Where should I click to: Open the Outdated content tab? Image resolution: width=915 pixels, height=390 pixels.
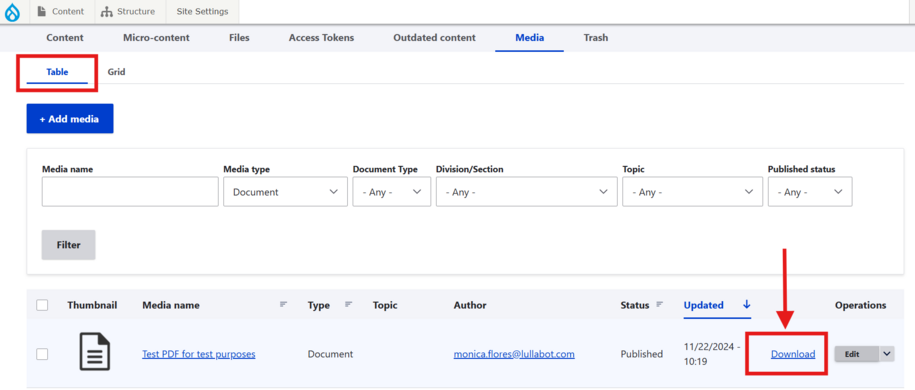[x=434, y=37]
